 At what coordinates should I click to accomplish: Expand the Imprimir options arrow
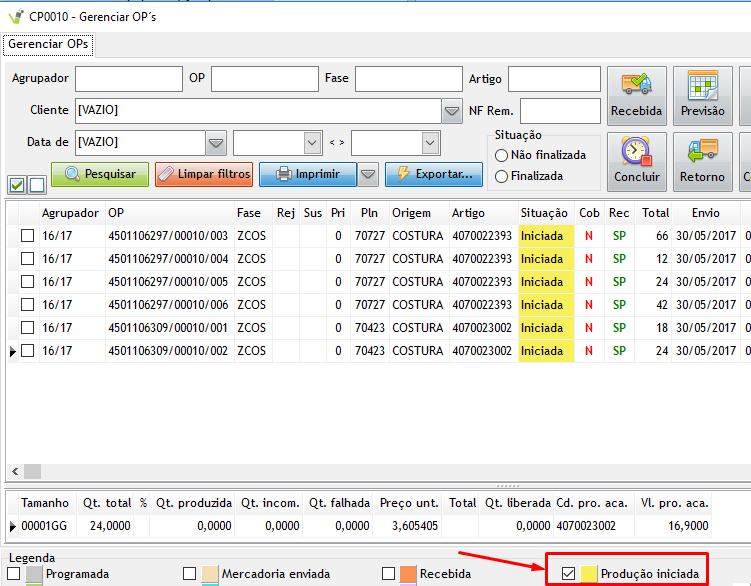pyautogui.click(x=369, y=174)
